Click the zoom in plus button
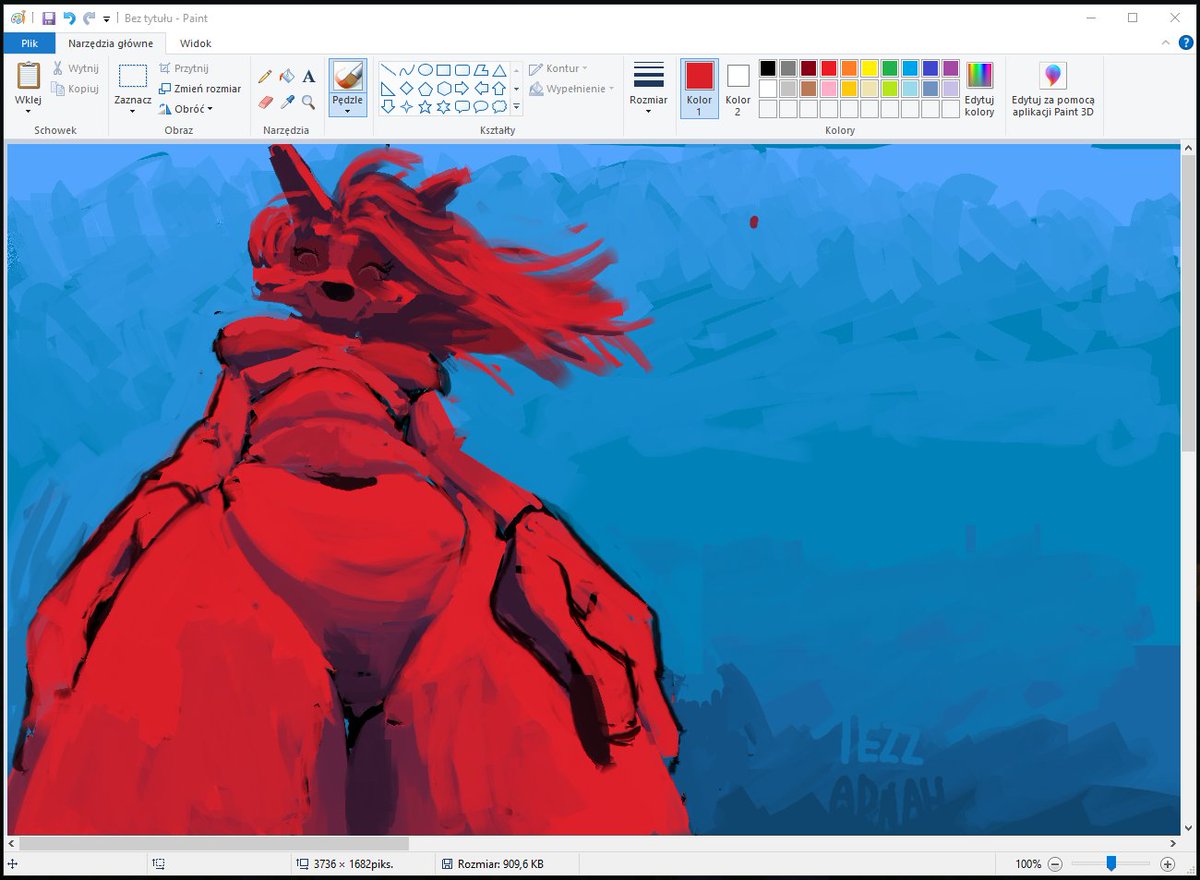This screenshot has width=1200, height=880. [1167, 863]
